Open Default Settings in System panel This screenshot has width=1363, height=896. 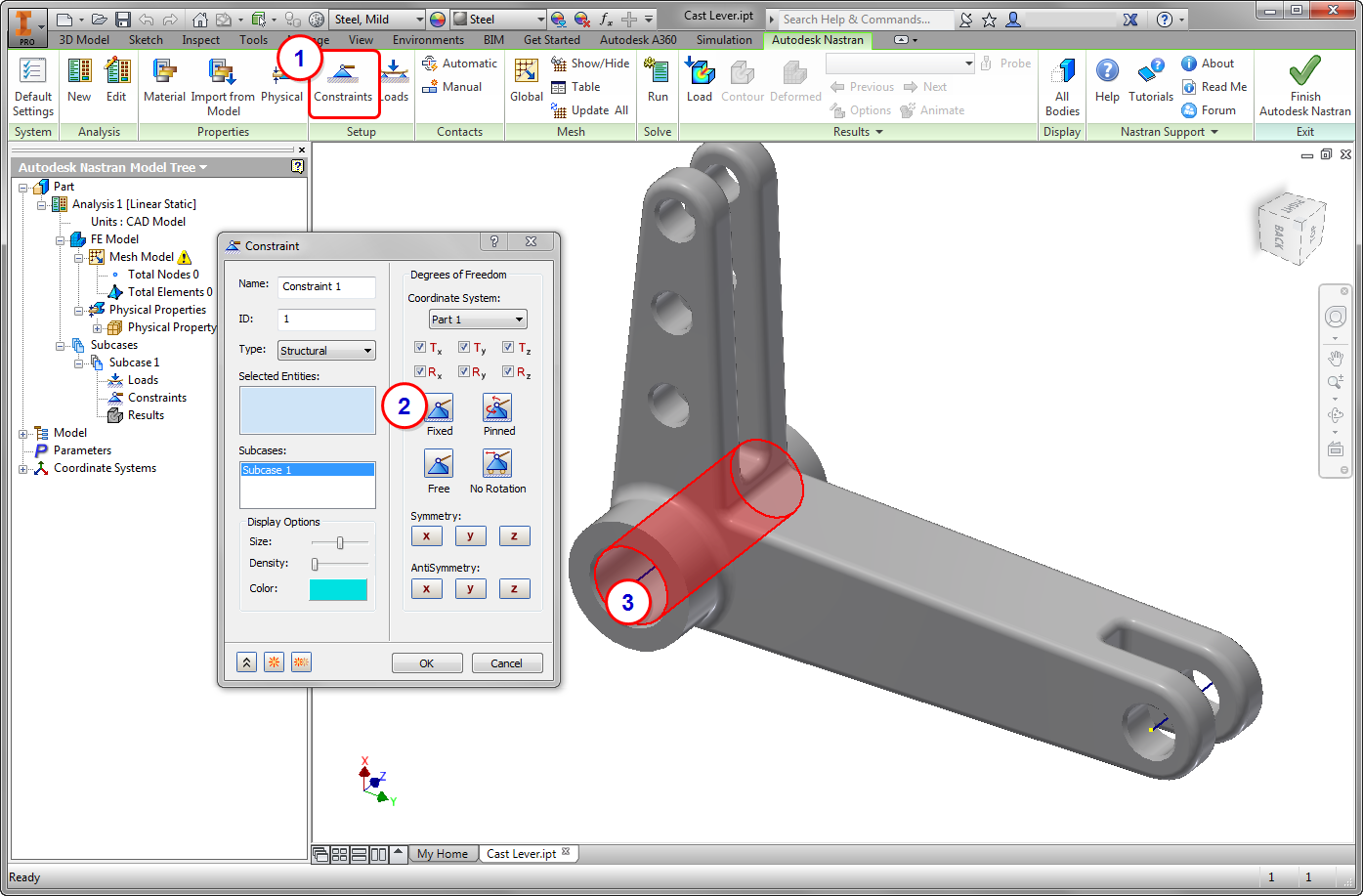click(33, 86)
